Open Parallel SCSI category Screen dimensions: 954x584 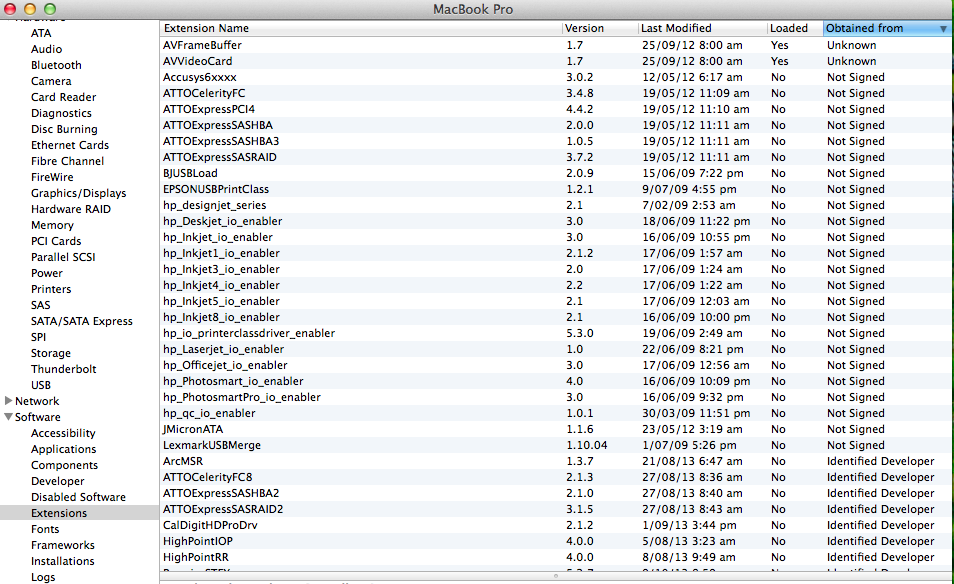pos(63,257)
